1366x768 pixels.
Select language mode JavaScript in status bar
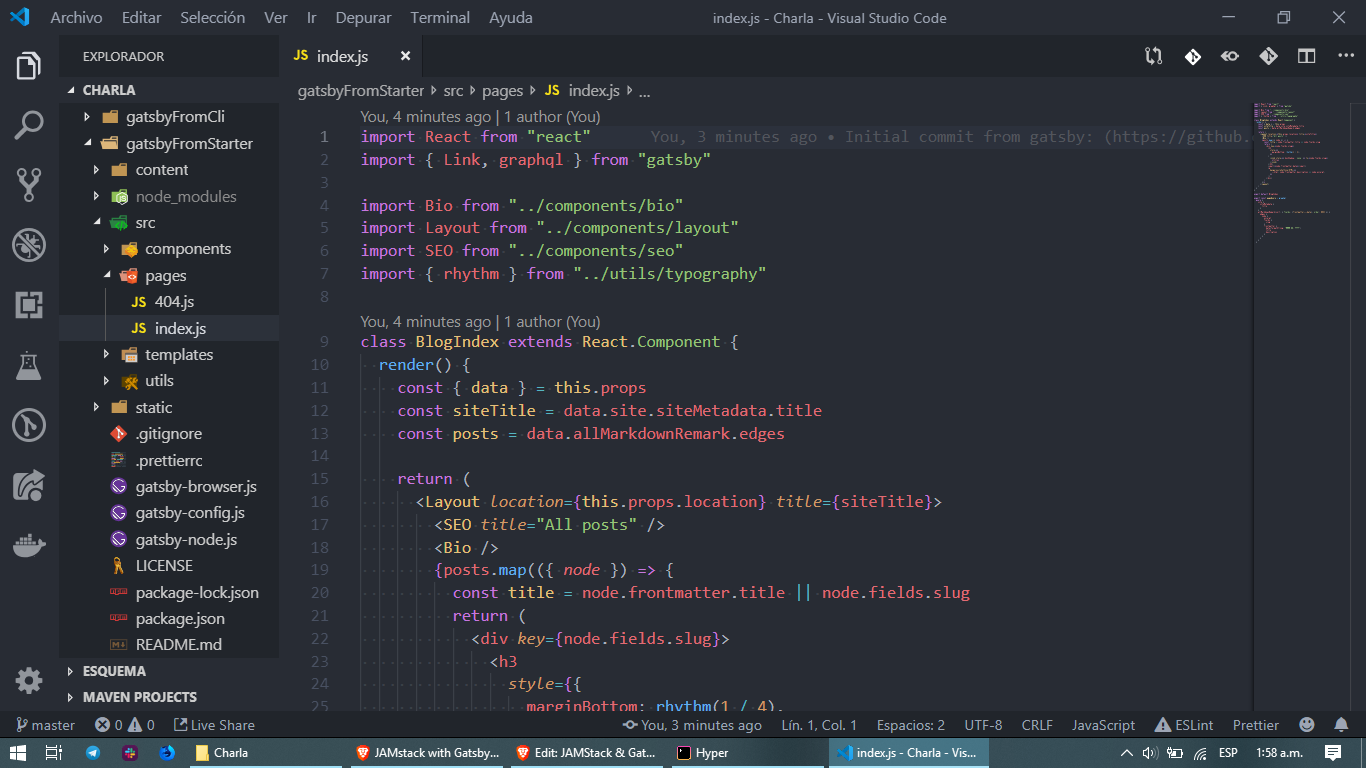click(1103, 725)
